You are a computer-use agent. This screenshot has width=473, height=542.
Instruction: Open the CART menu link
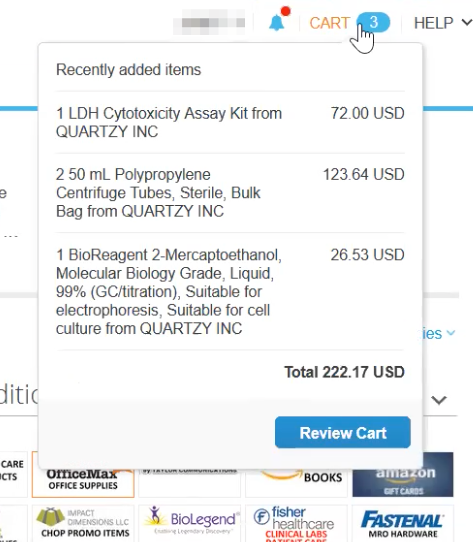[x=330, y=23]
